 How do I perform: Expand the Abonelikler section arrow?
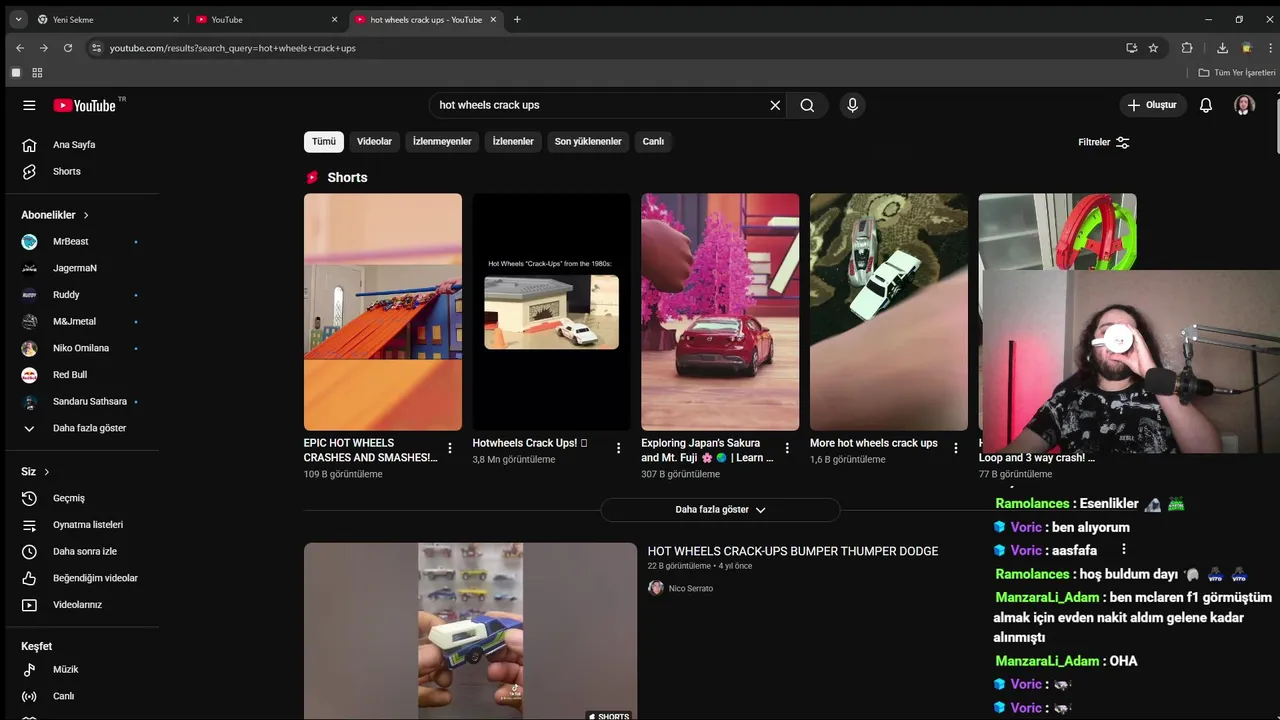click(86, 215)
